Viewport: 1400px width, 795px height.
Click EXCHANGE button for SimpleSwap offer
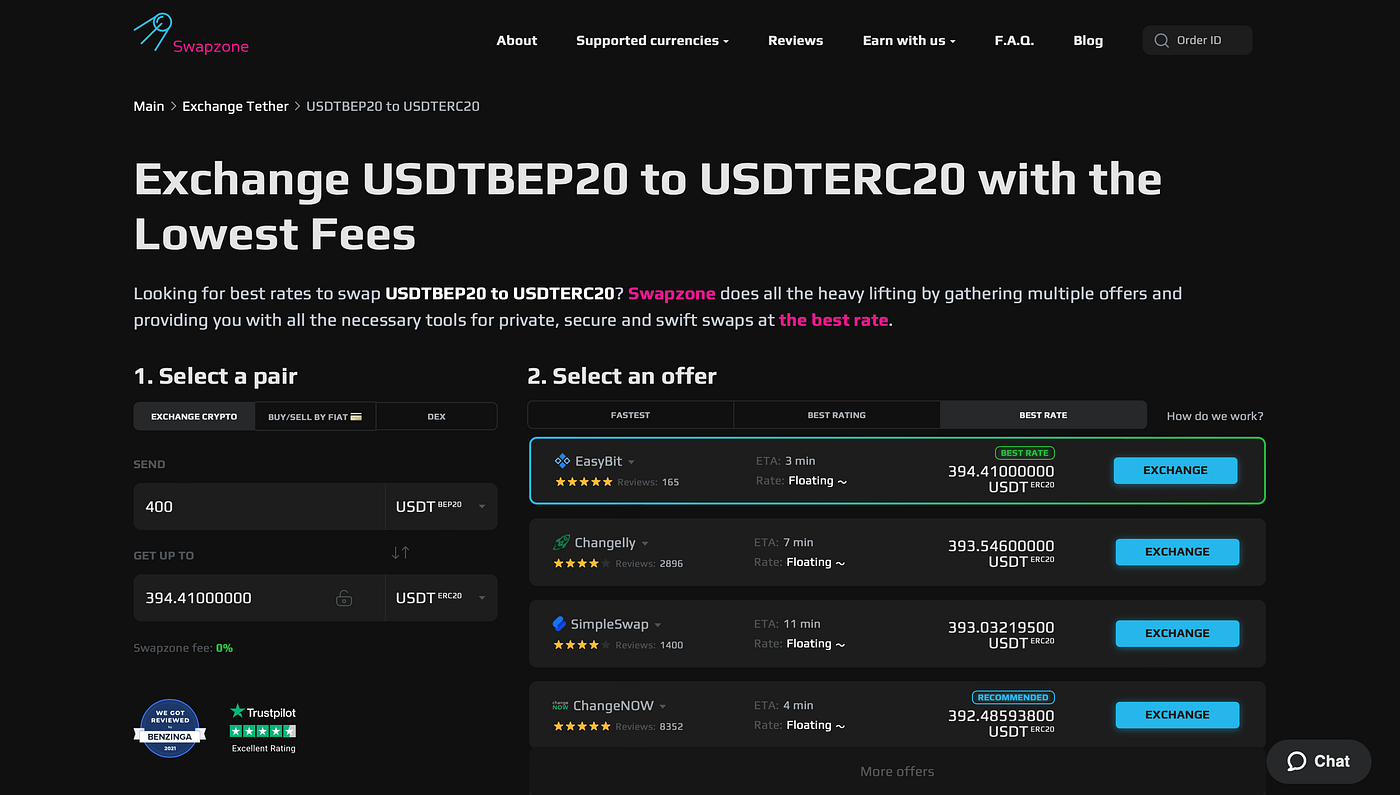1177,633
